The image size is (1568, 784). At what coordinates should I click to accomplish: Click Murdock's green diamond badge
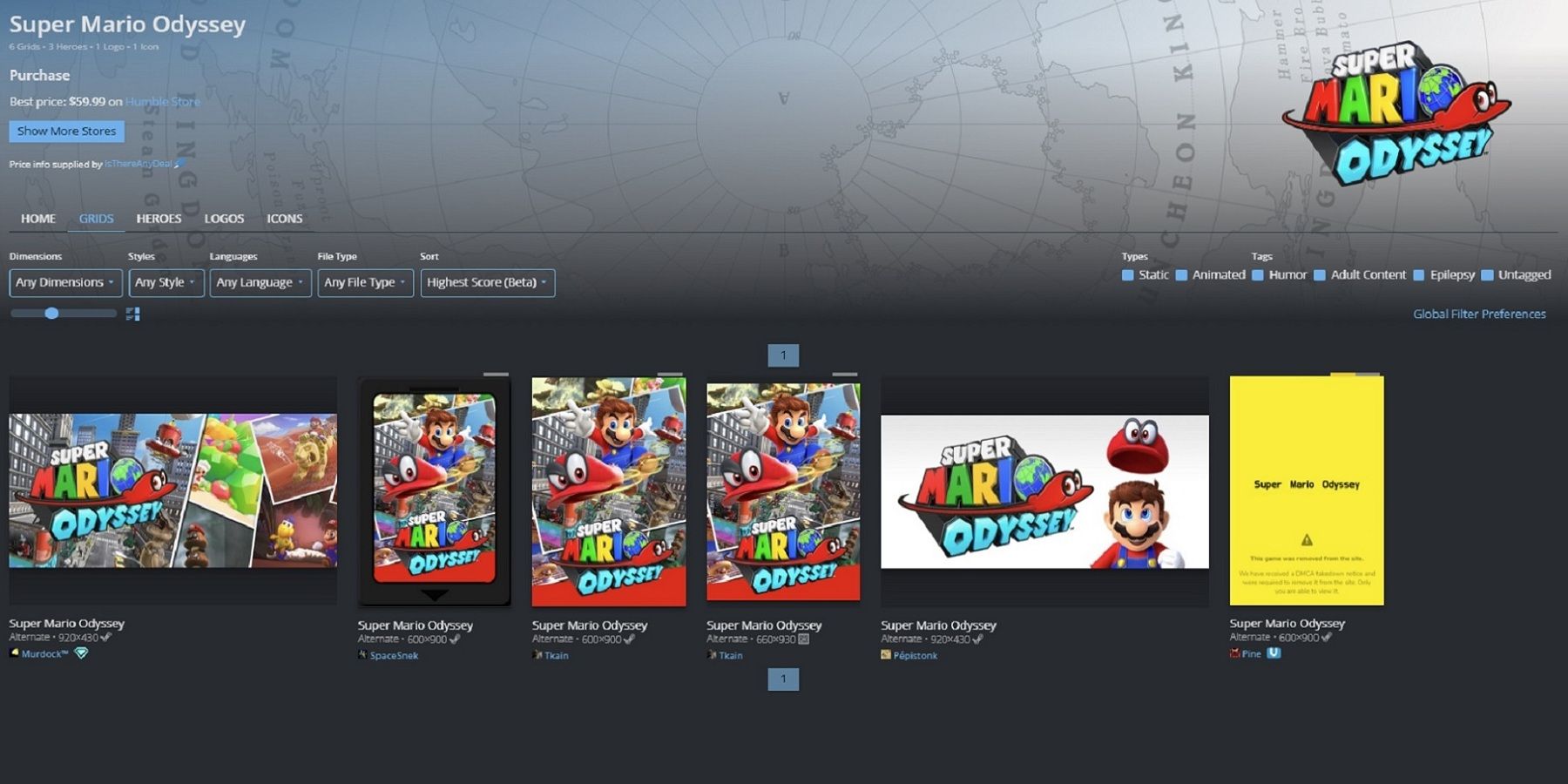tap(82, 653)
